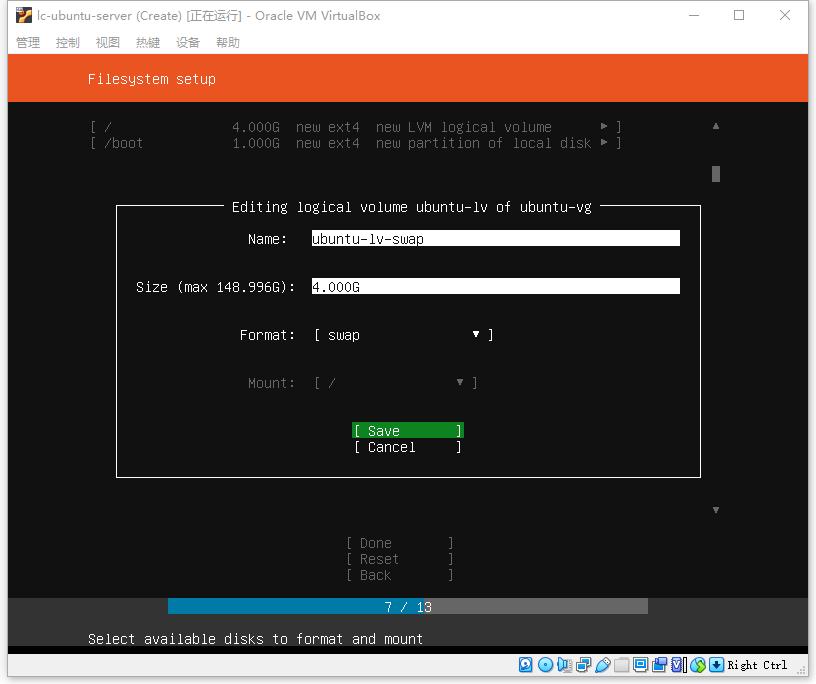Click the recording status icon

tap(659, 665)
